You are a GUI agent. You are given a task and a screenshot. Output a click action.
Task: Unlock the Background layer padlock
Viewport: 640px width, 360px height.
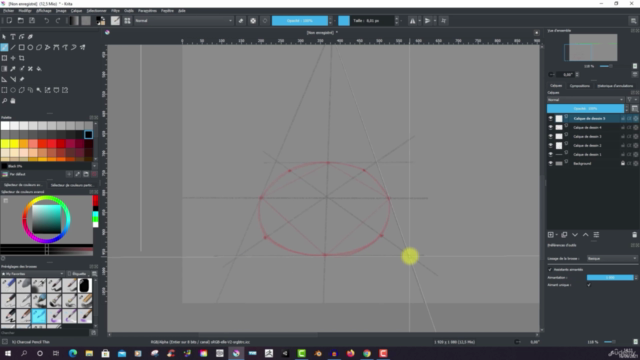pos(623,163)
